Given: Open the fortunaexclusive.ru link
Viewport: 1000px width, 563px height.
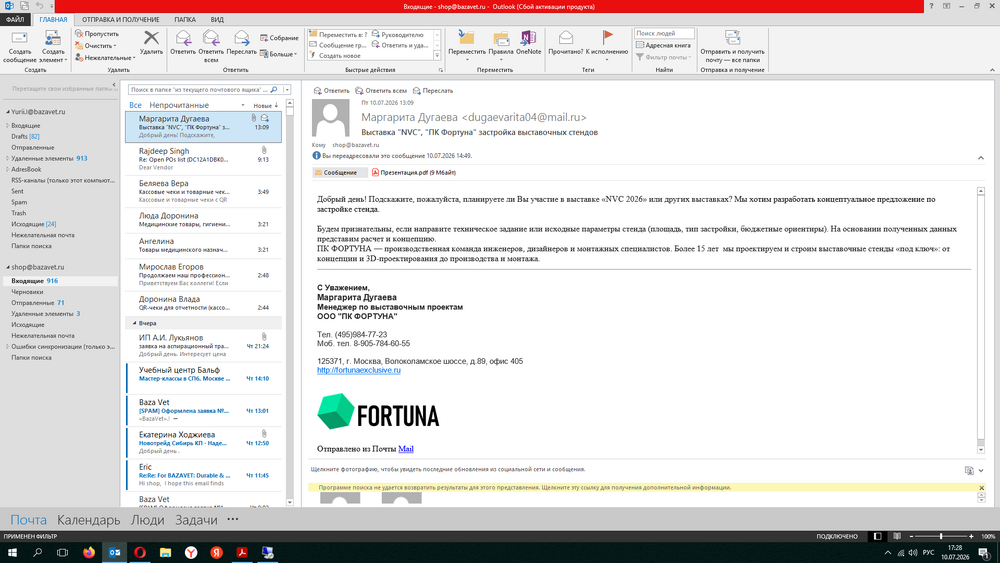Looking at the screenshot, I should [359, 370].
